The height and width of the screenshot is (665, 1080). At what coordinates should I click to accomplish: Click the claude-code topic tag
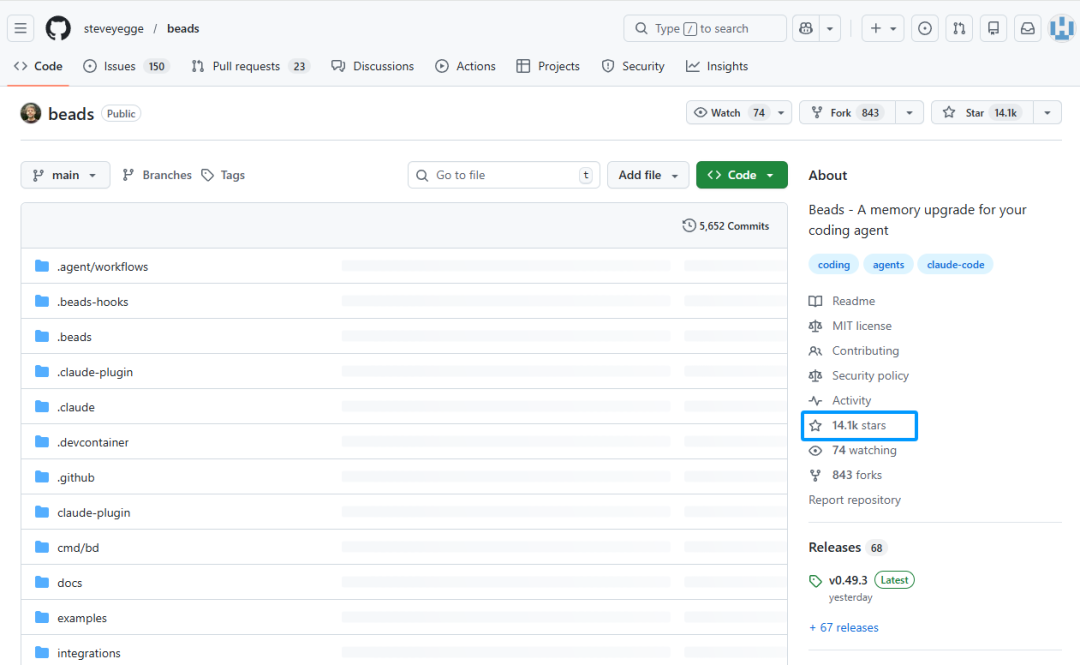955,265
